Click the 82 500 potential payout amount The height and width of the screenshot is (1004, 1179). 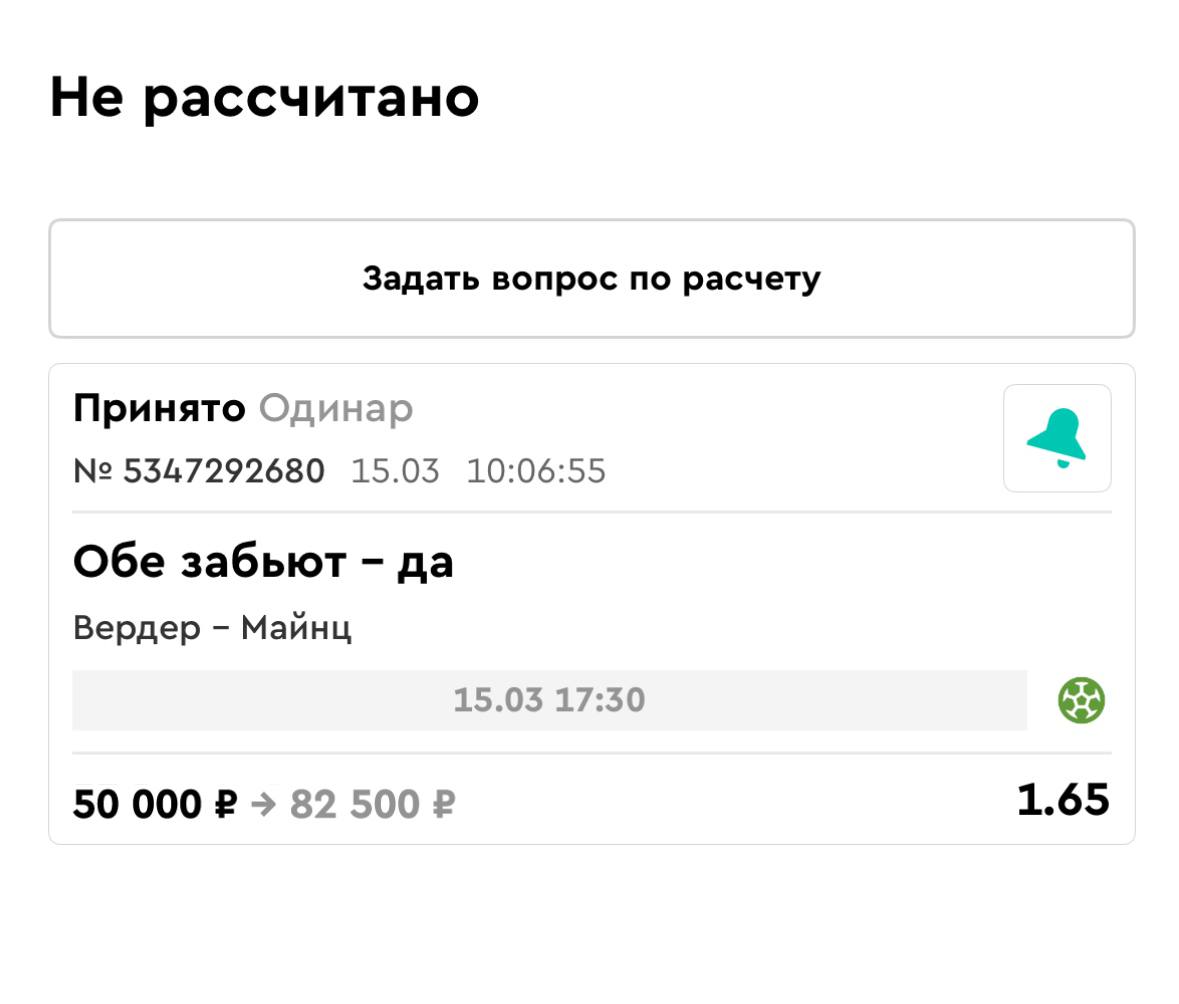[x=357, y=804]
